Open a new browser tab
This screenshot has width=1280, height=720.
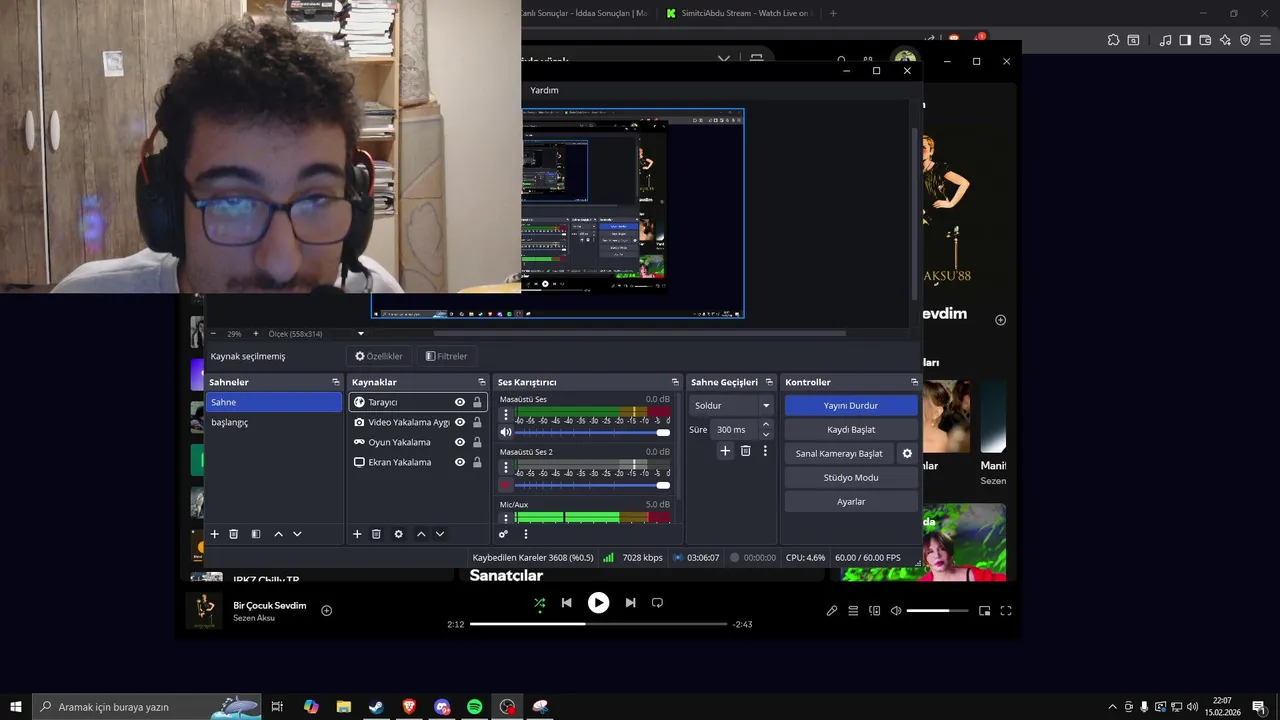click(833, 13)
